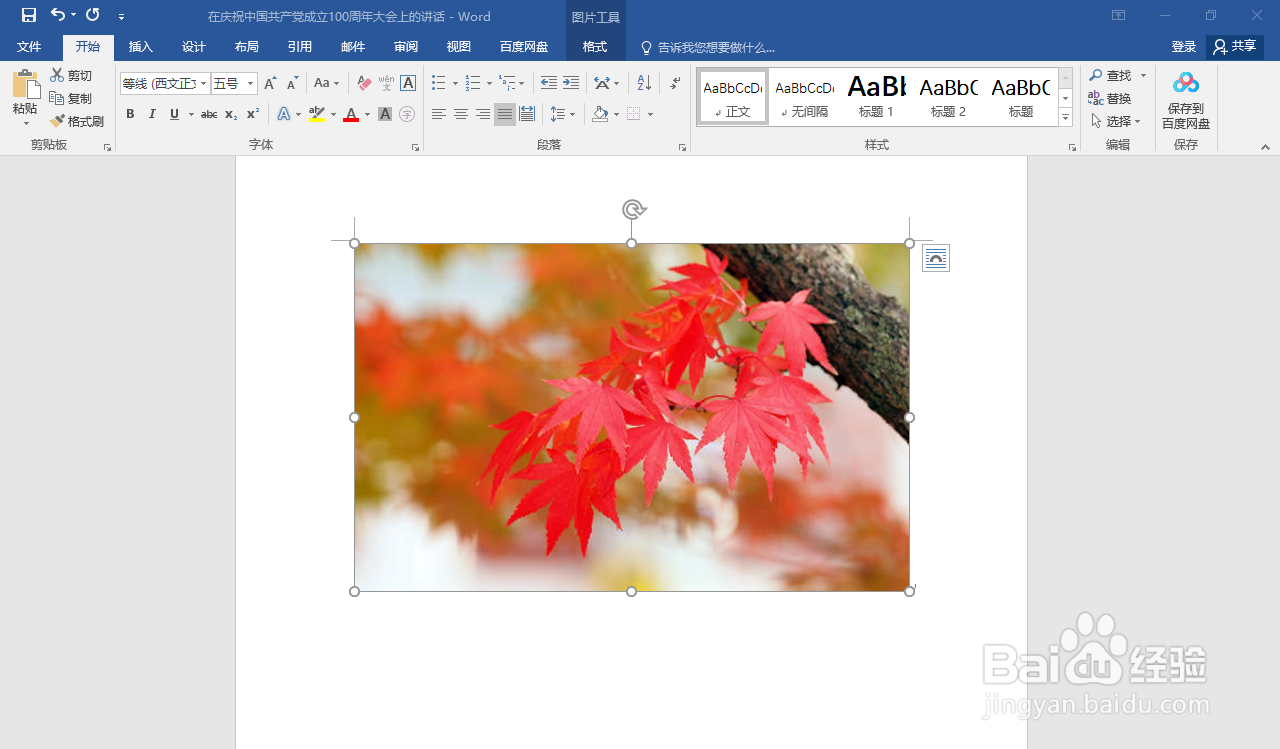Clear all formatting with eraser icon
The width and height of the screenshot is (1280, 749).
pyautogui.click(x=364, y=84)
